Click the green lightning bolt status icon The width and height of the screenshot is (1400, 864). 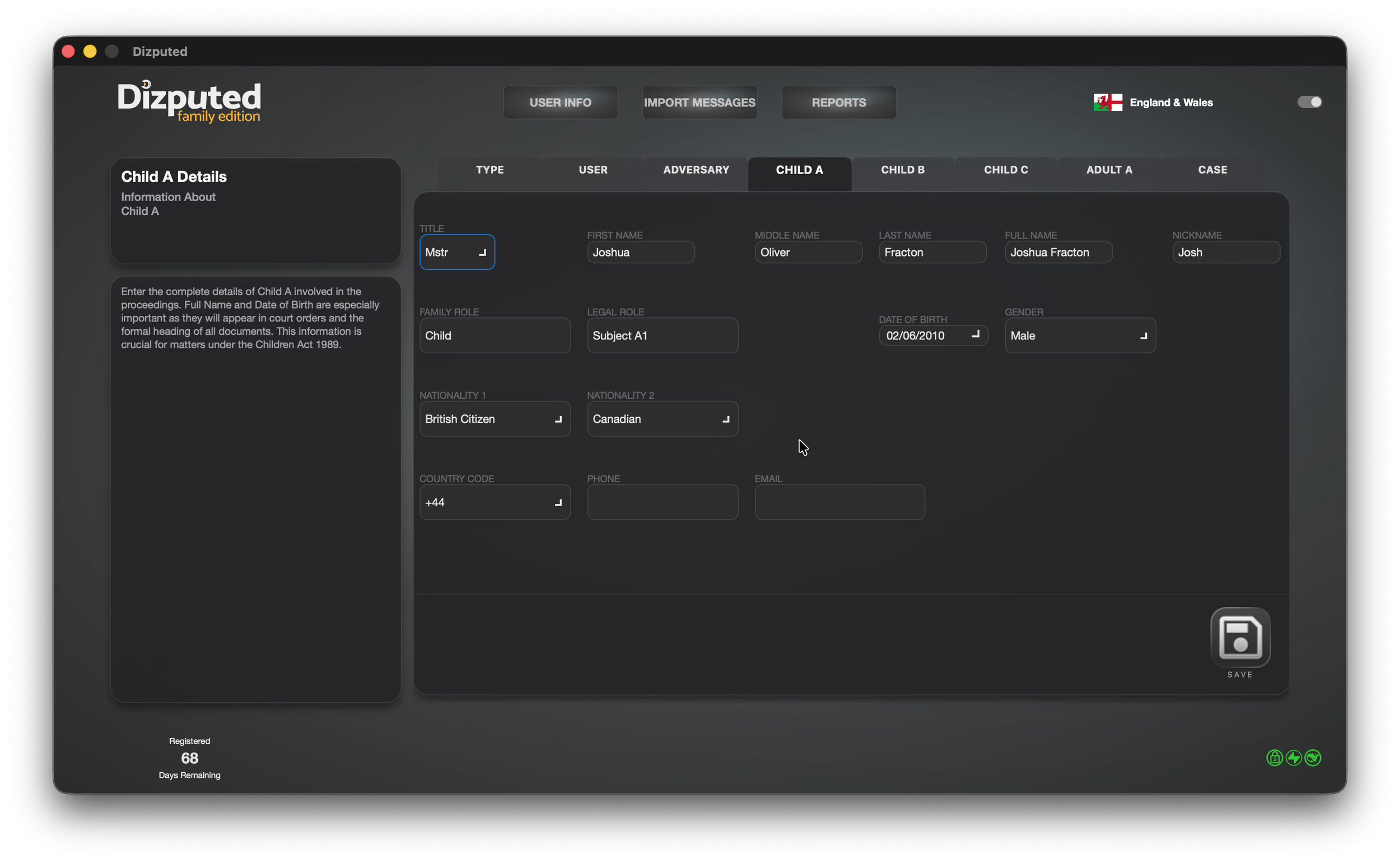[1294, 758]
